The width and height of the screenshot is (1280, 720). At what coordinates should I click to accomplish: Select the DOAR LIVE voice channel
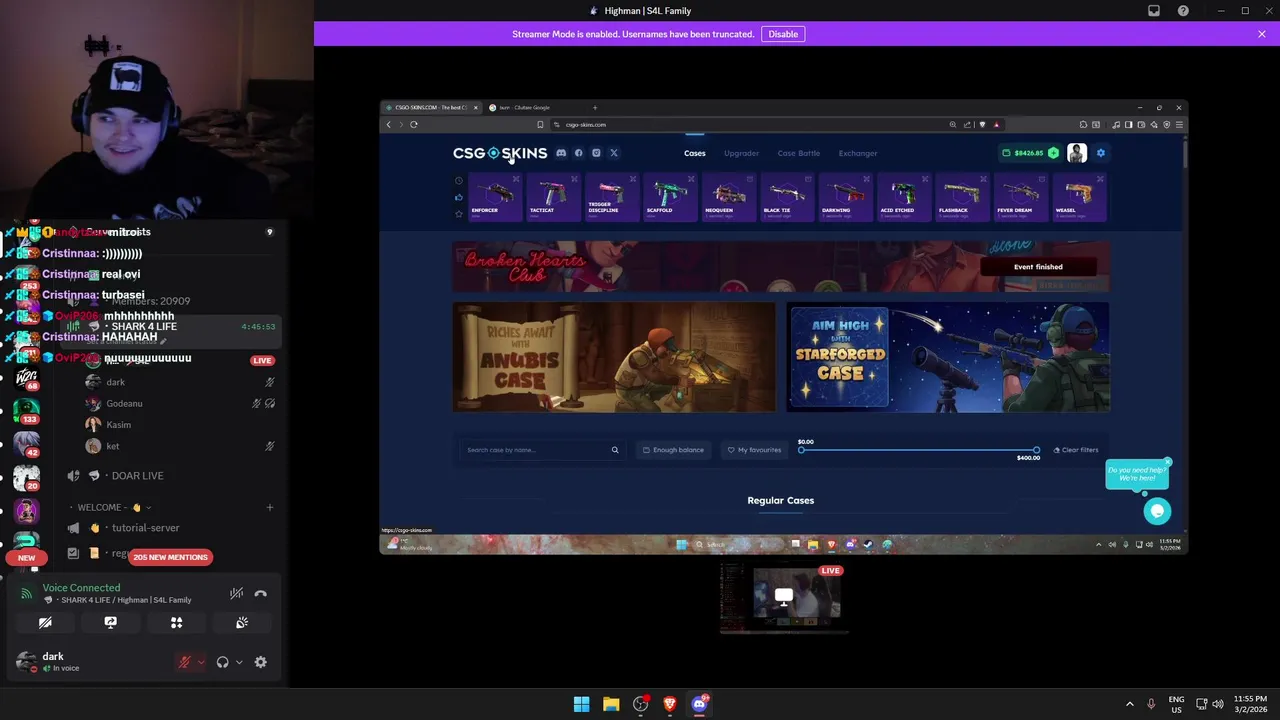[137, 476]
